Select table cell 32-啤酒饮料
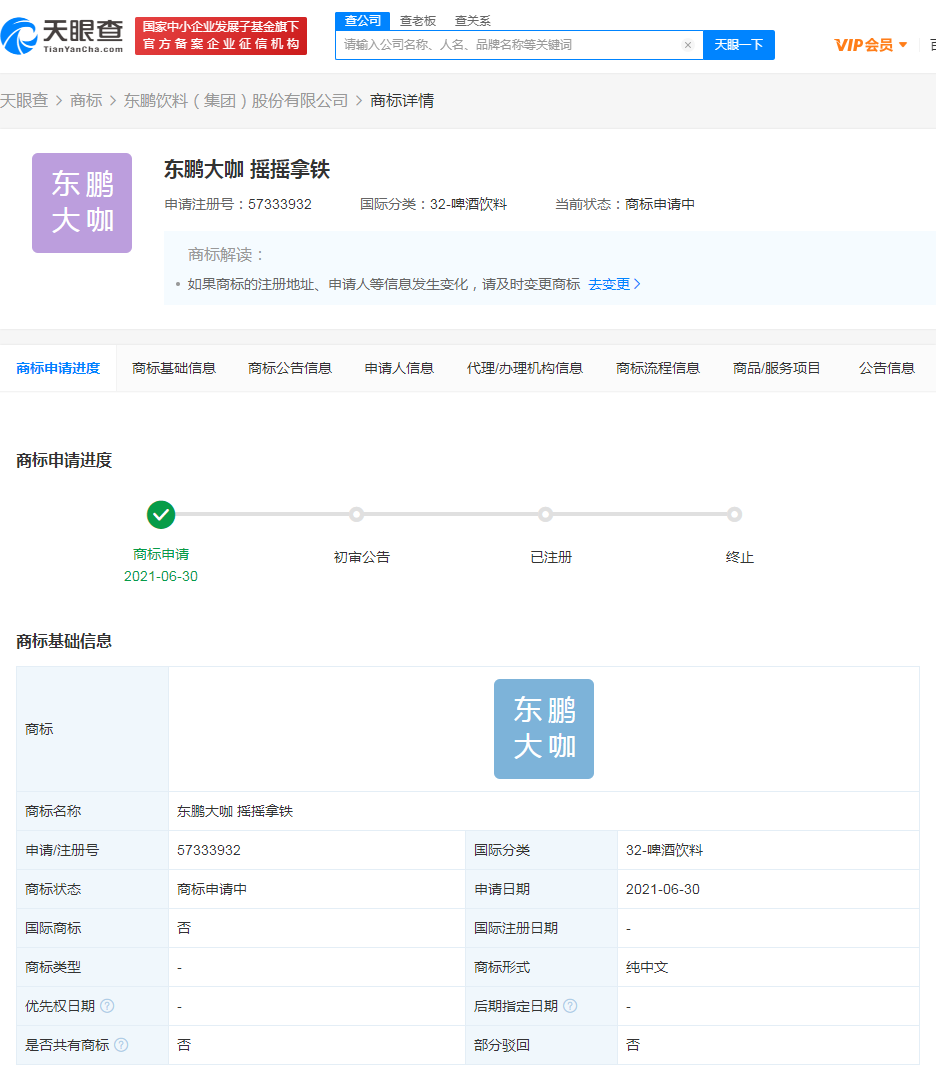Viewport: 936px width, 1079px height. coord(664,851)
